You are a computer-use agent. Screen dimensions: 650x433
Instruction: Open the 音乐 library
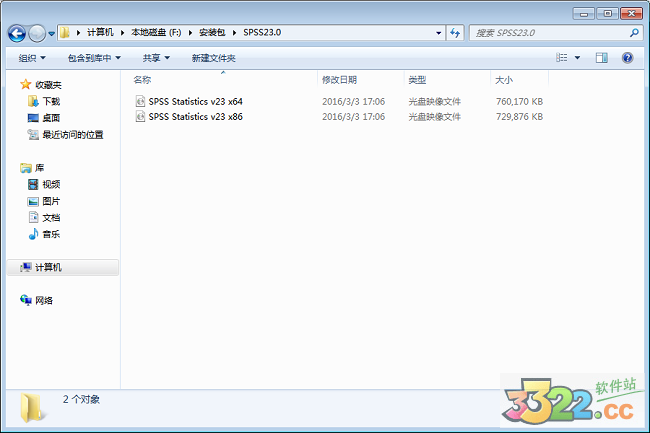point(51,234)
